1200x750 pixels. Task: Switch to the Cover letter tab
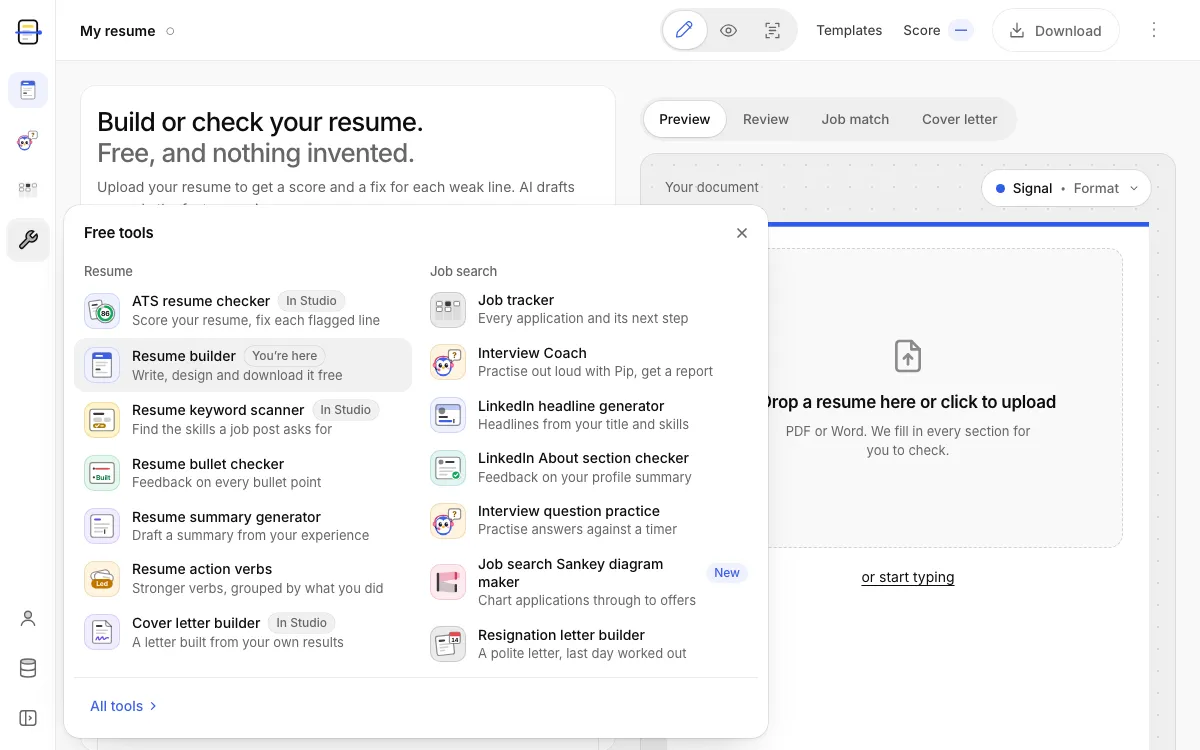pos(960,119)
